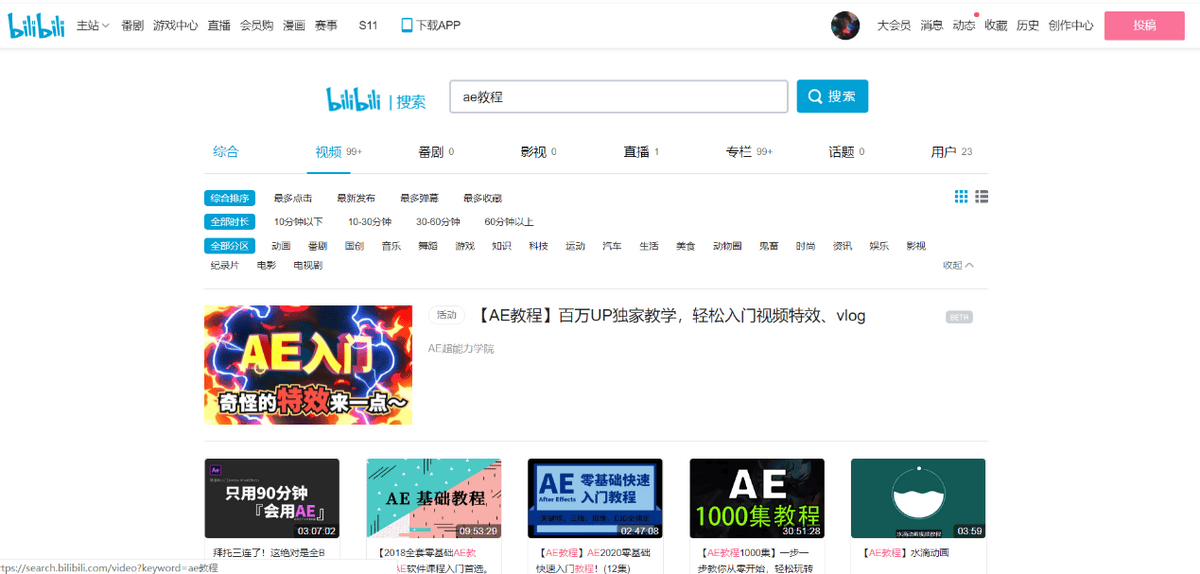This screenshot has height=574, width=1200.
Task: Click the bilibili 搜索 logo beside search box
Action: point(376,99)
